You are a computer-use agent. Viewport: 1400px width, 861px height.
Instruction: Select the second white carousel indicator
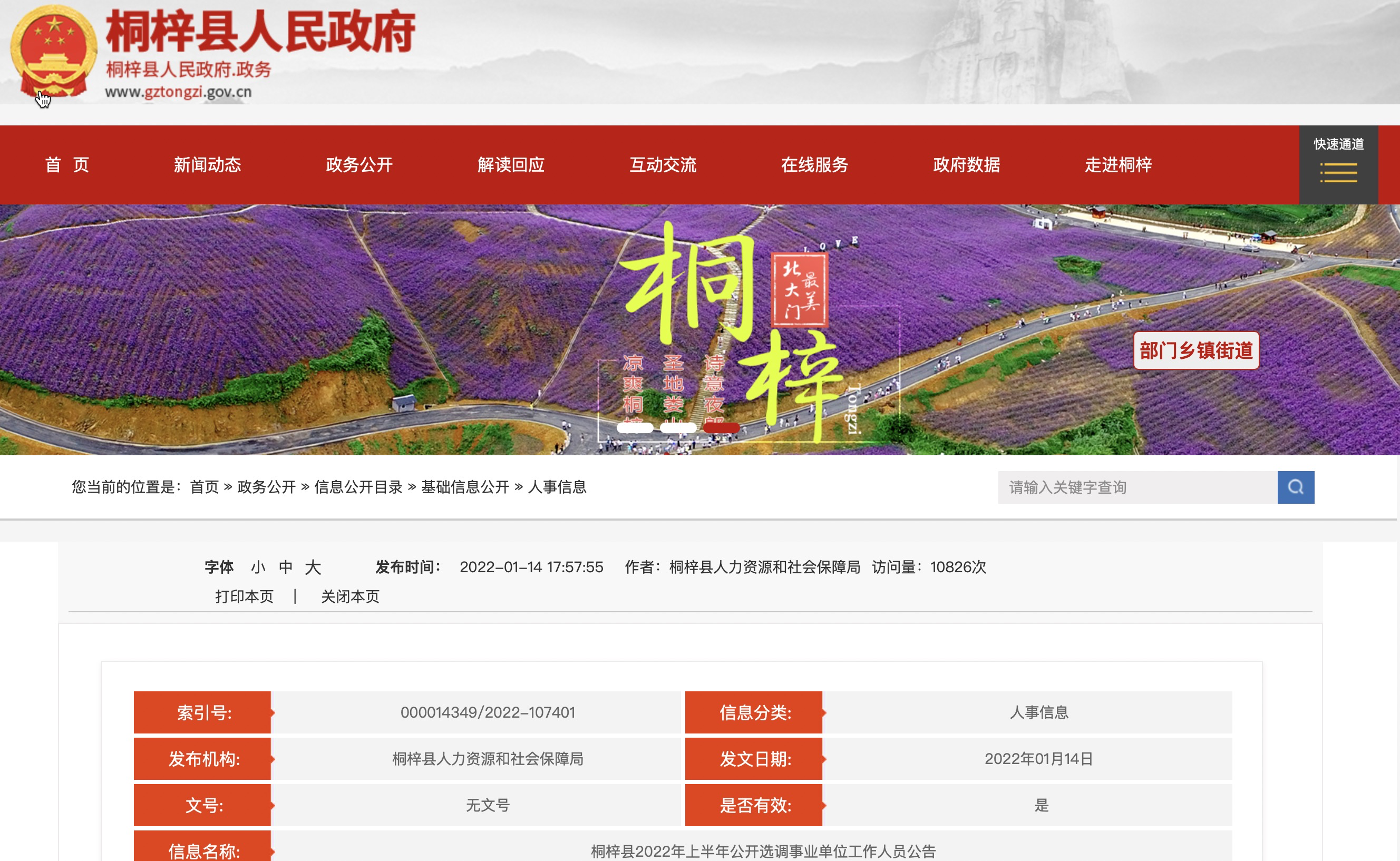[678, 428]
